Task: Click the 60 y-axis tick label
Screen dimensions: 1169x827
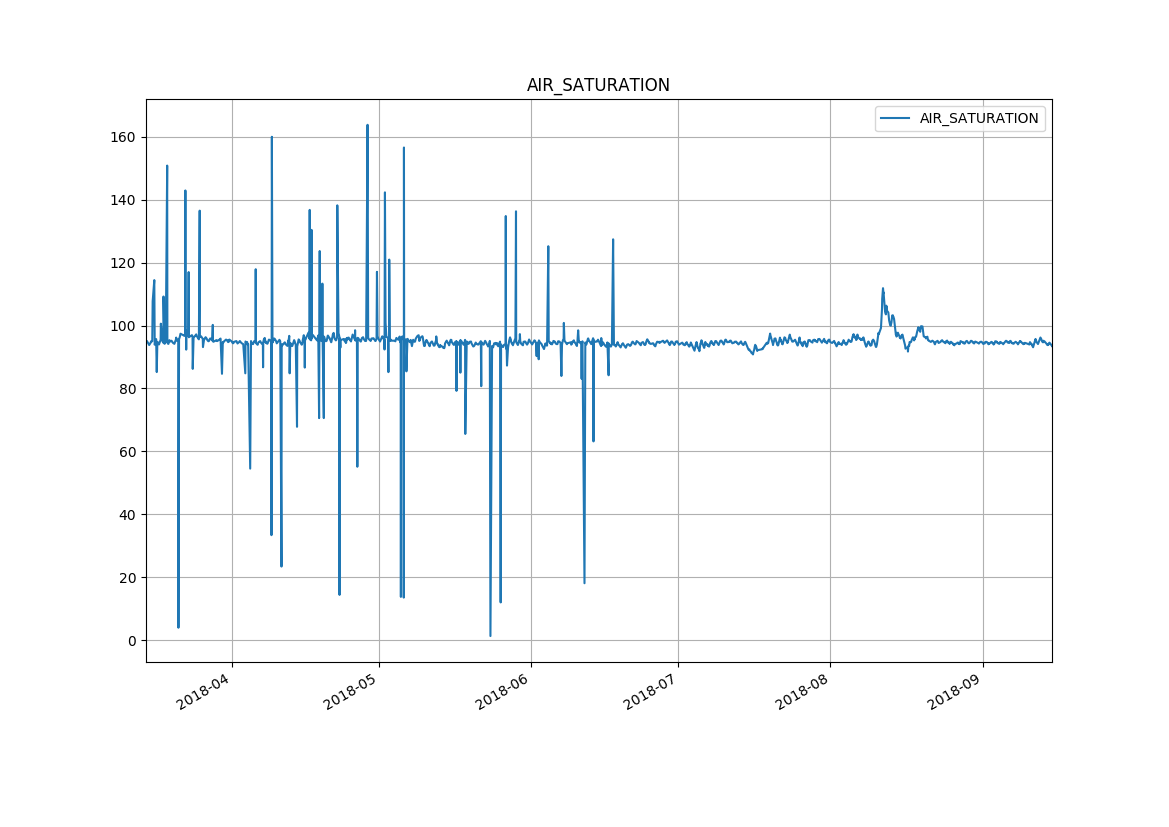Action: tap(128, 452)
